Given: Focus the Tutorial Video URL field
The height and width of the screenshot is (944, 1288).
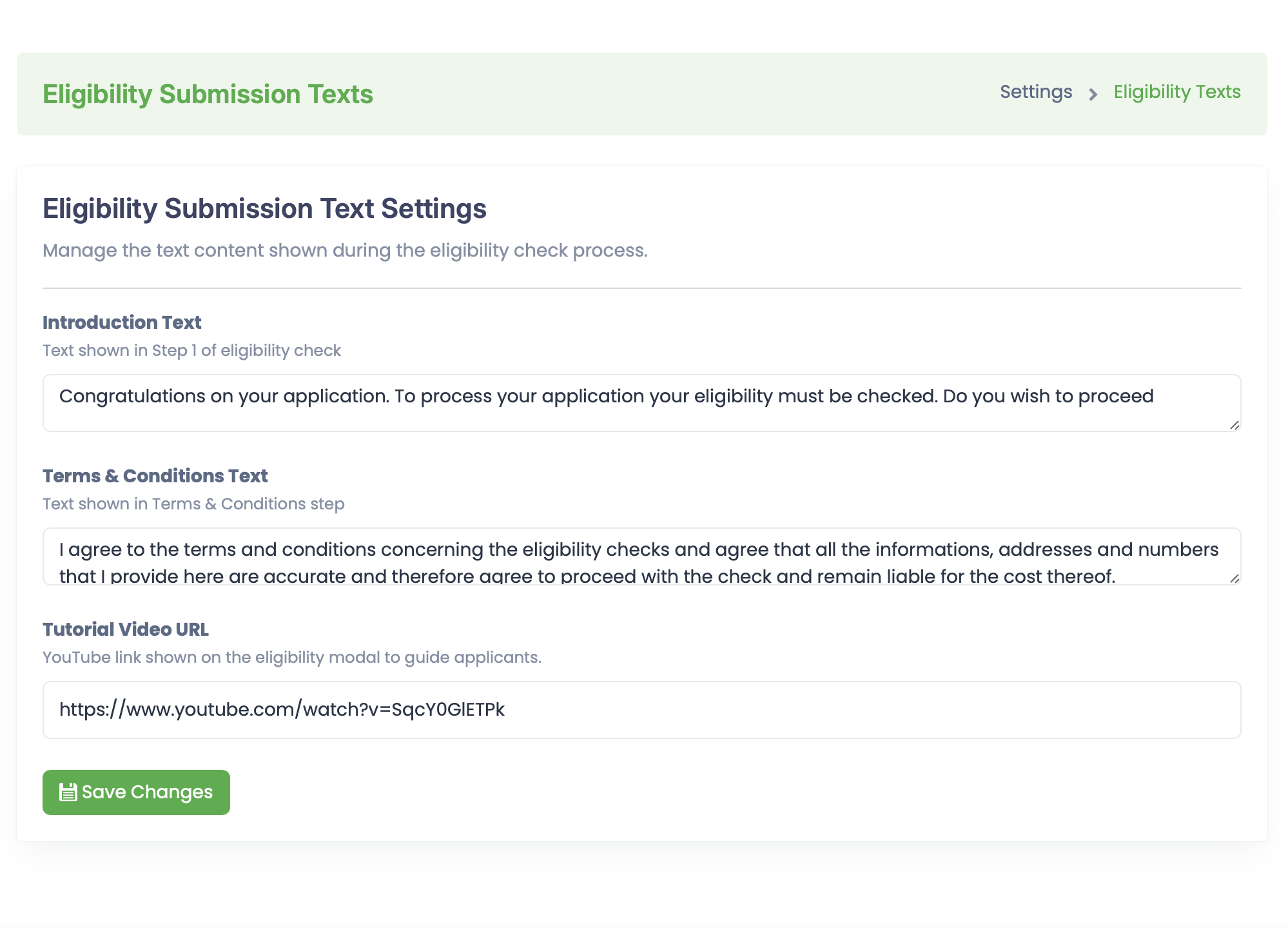Looking at the screenshot, I should pyautogui.click(x=641, y=709).
